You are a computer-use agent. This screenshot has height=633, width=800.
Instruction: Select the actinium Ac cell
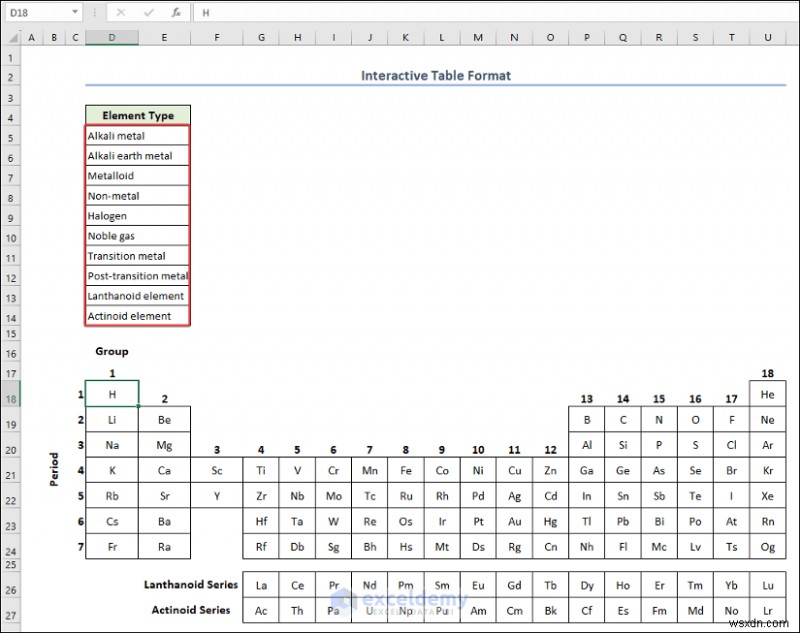[261, 611]
